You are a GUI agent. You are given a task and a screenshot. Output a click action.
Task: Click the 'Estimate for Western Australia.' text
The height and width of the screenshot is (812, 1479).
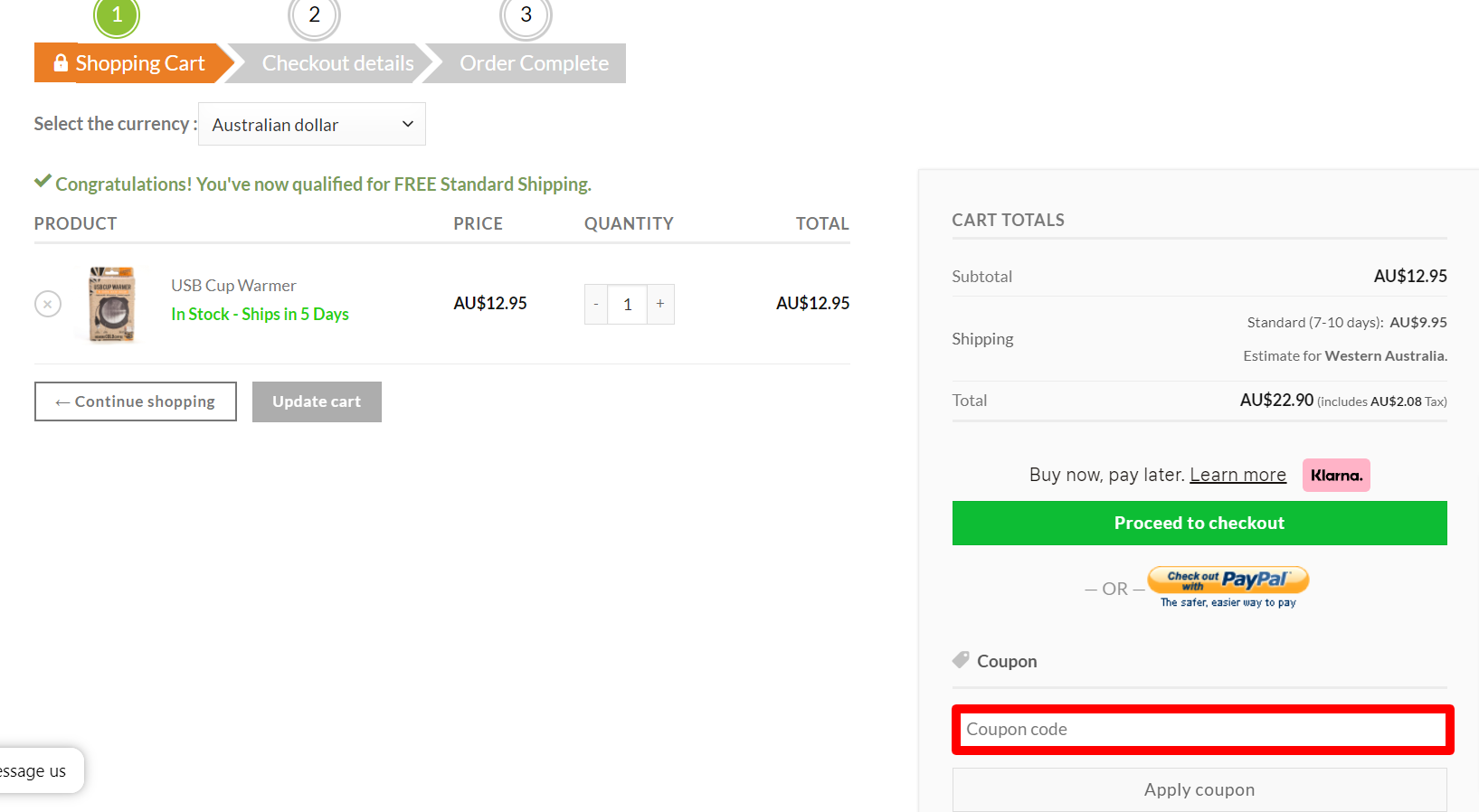pyautogui.click(x=1345, y=356)
